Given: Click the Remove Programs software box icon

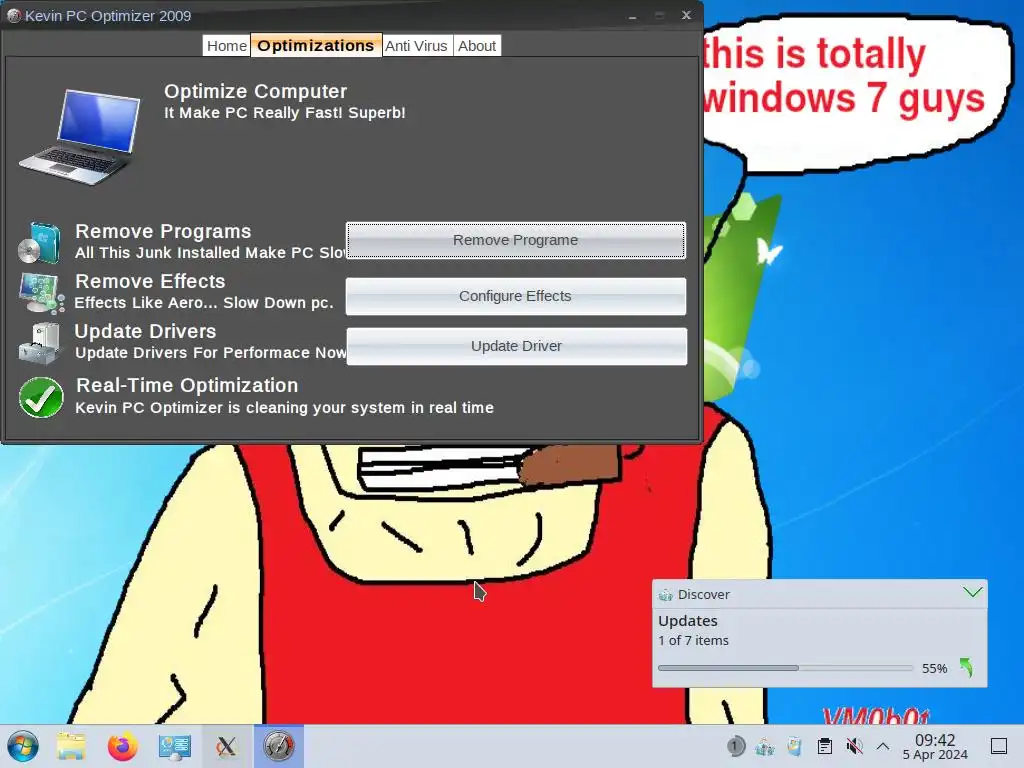Looking at the screenshot, I should [40, 242].
